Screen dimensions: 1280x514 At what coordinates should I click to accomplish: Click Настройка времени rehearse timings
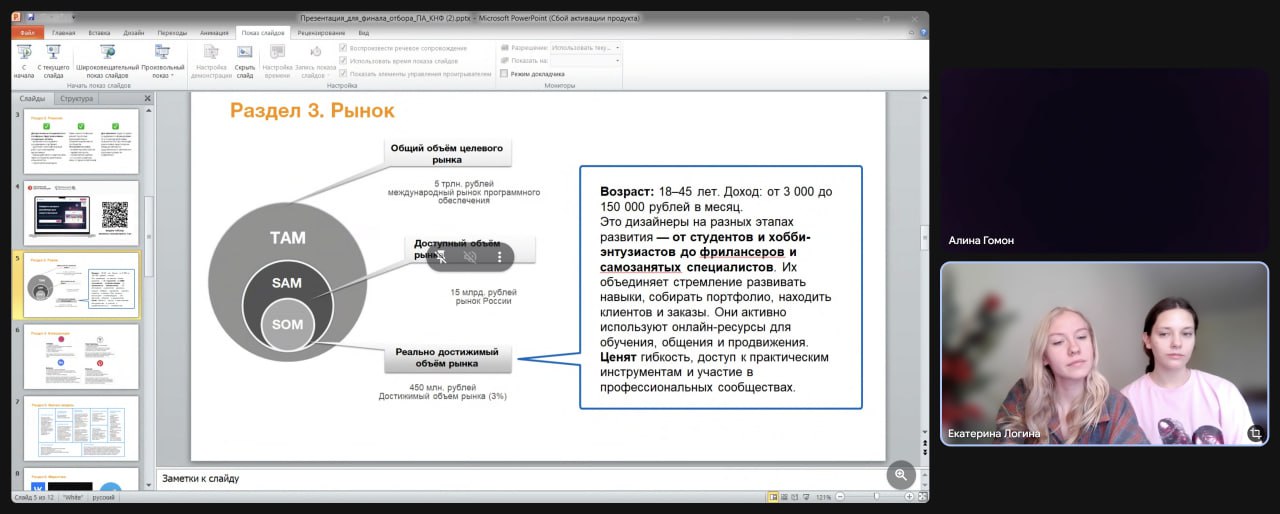click(277, 61)
